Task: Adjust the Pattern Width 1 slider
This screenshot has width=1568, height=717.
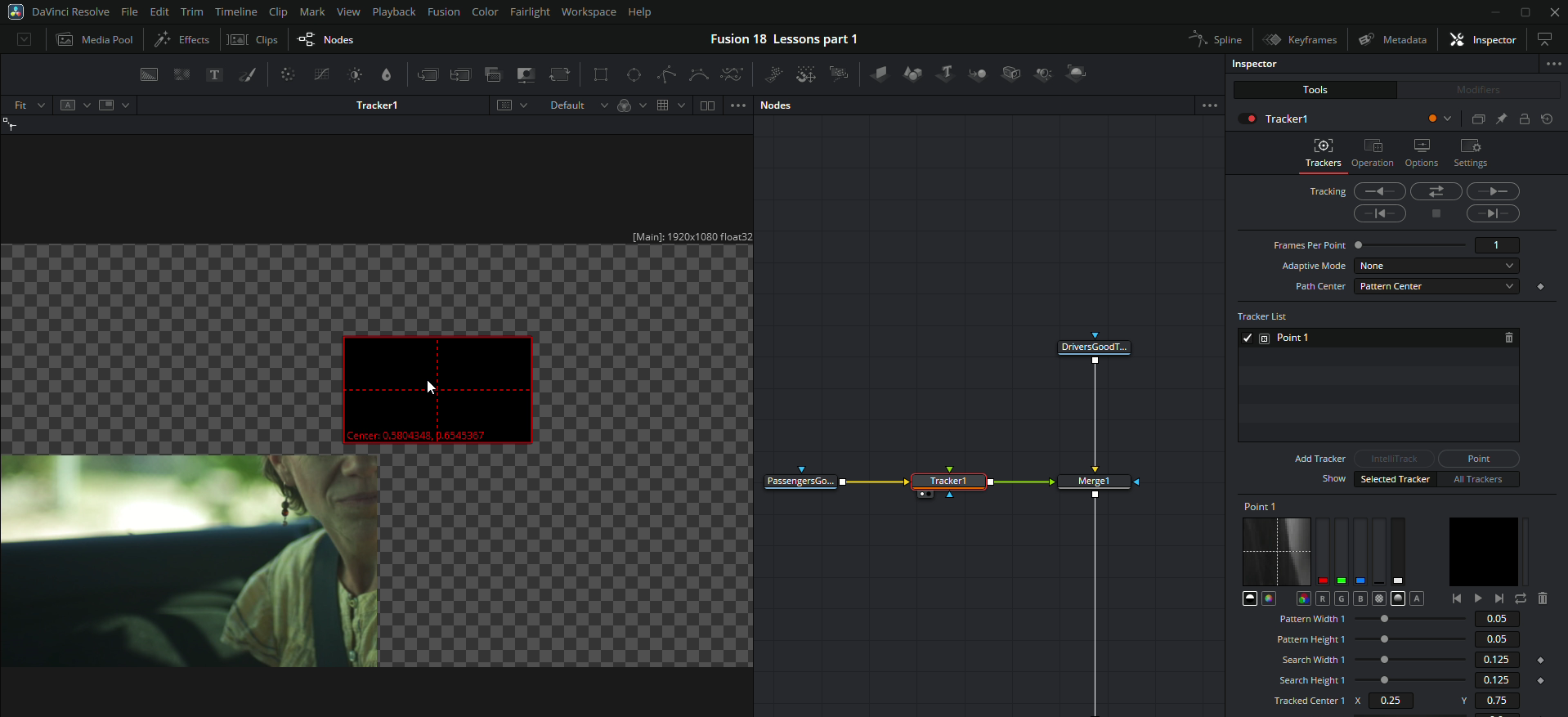Action: pyautogui.click(x=1410, y=619)
